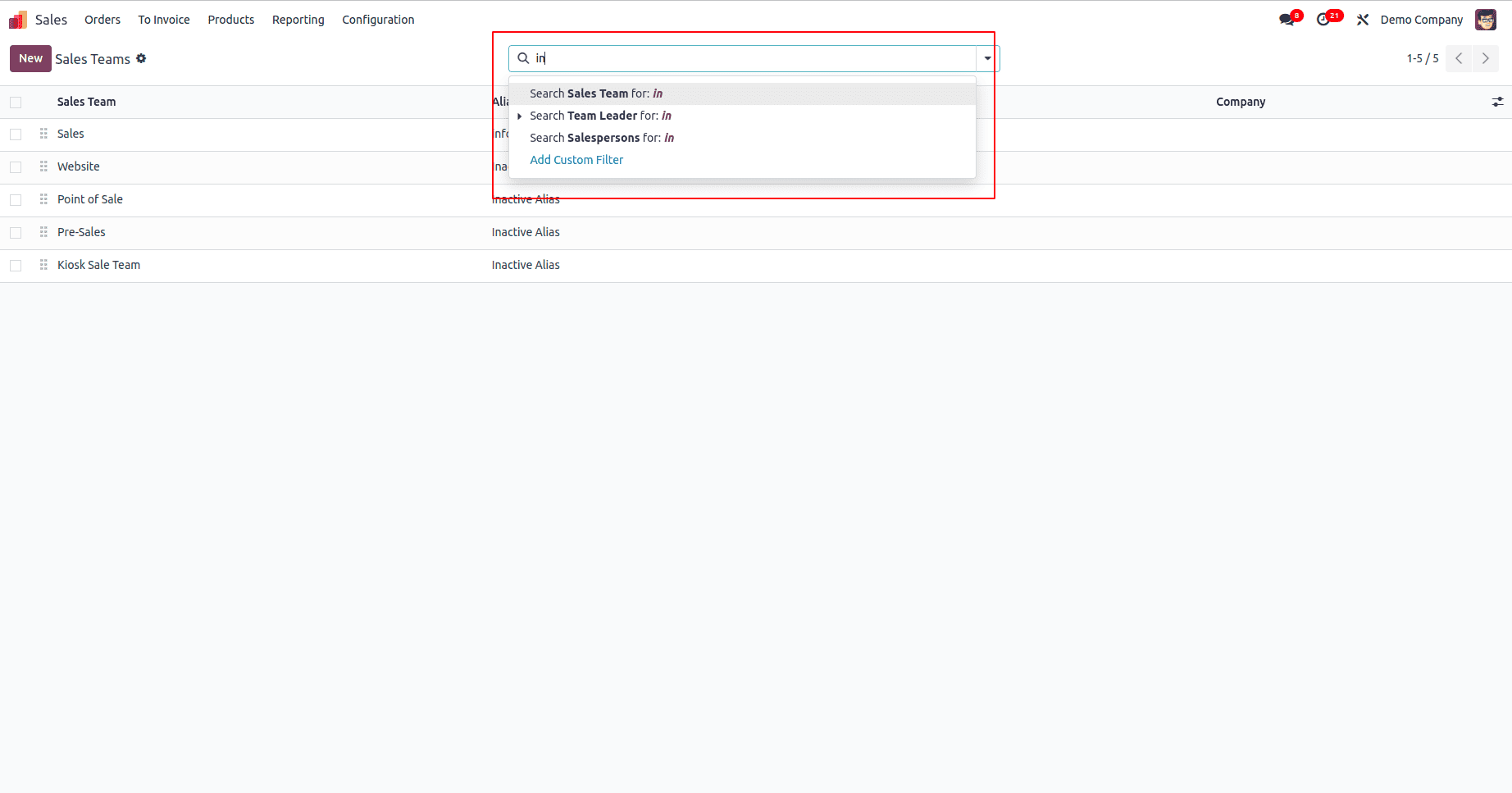
Task: Grab the drag handle for Kiosk Sale Team
Action: point(43,265)
